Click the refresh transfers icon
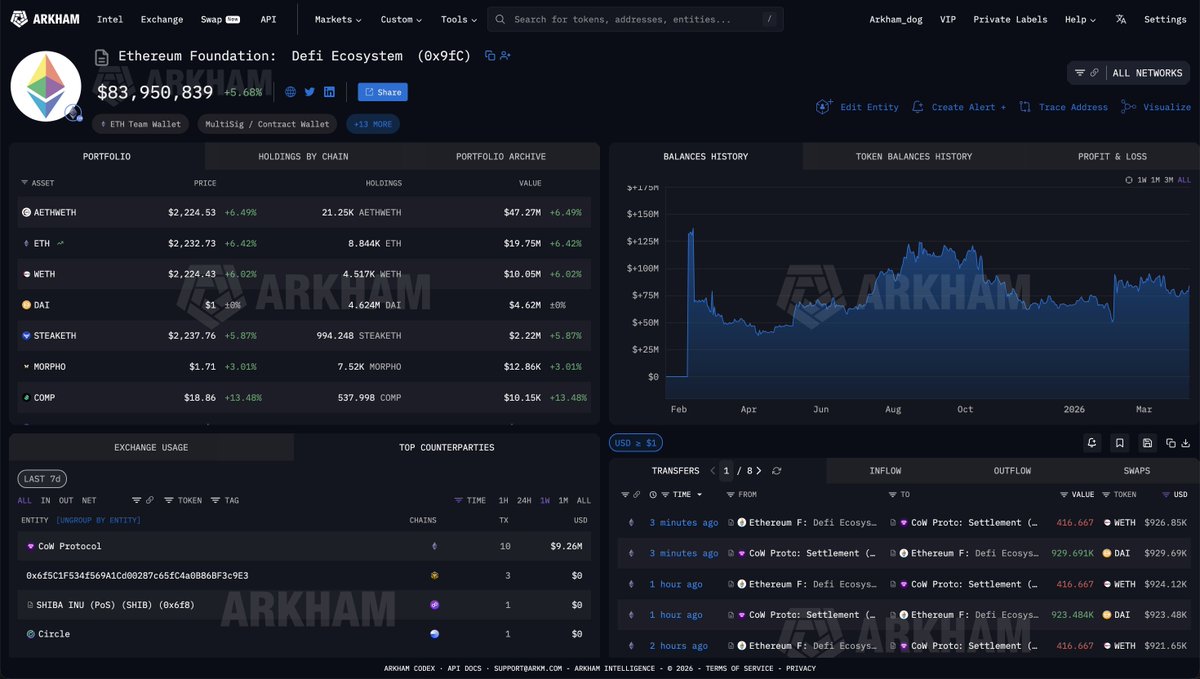This screenshot has width=1200, height=679. pyautogui.click(x=777, y=471)
